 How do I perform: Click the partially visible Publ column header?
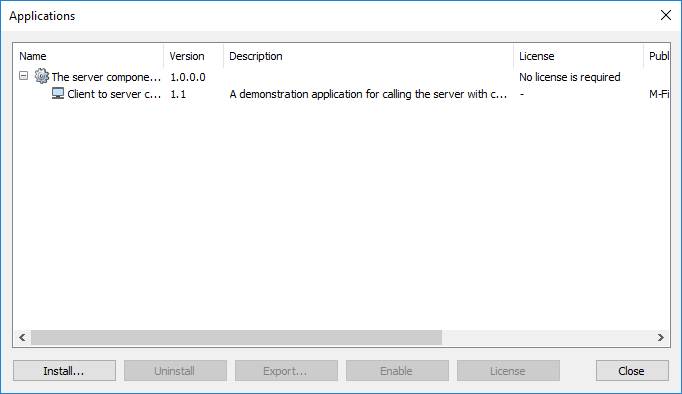click(657, 56)
